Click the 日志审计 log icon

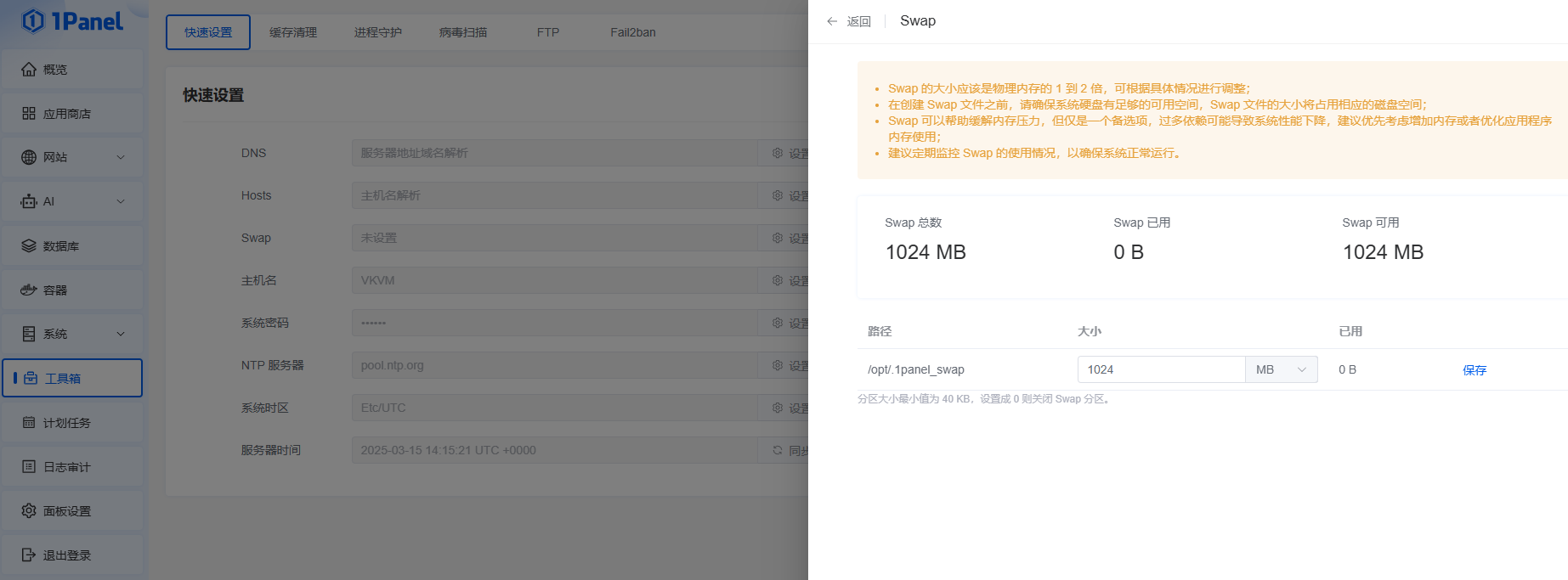[x=29, y=467]
